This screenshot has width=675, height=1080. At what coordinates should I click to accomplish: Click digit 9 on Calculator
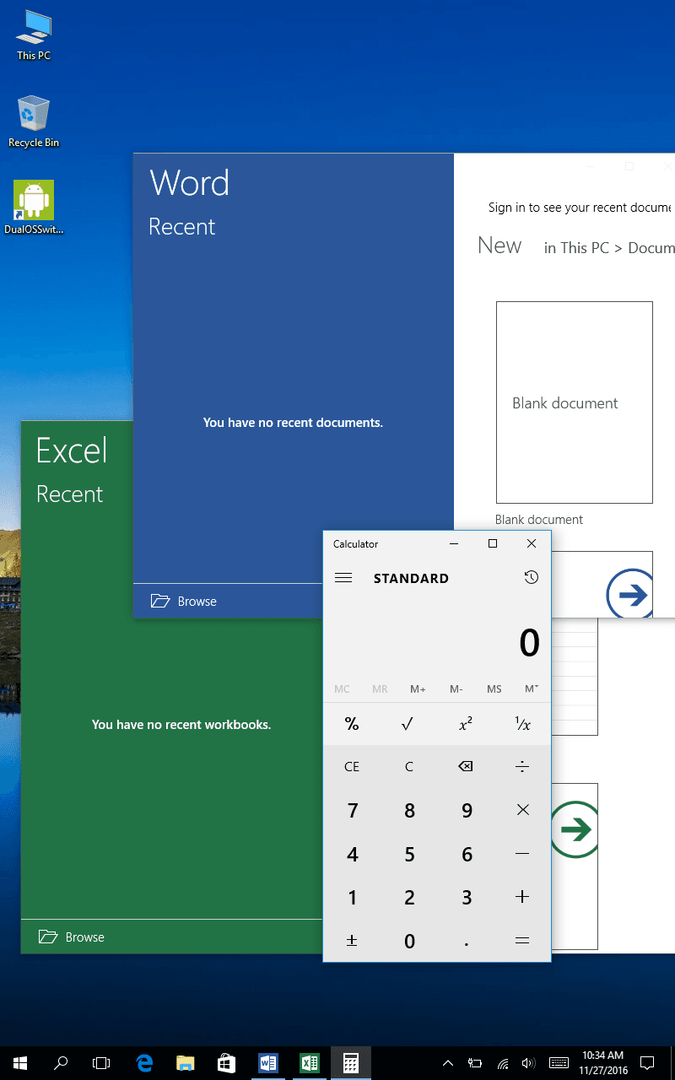[x=466, y=810]
